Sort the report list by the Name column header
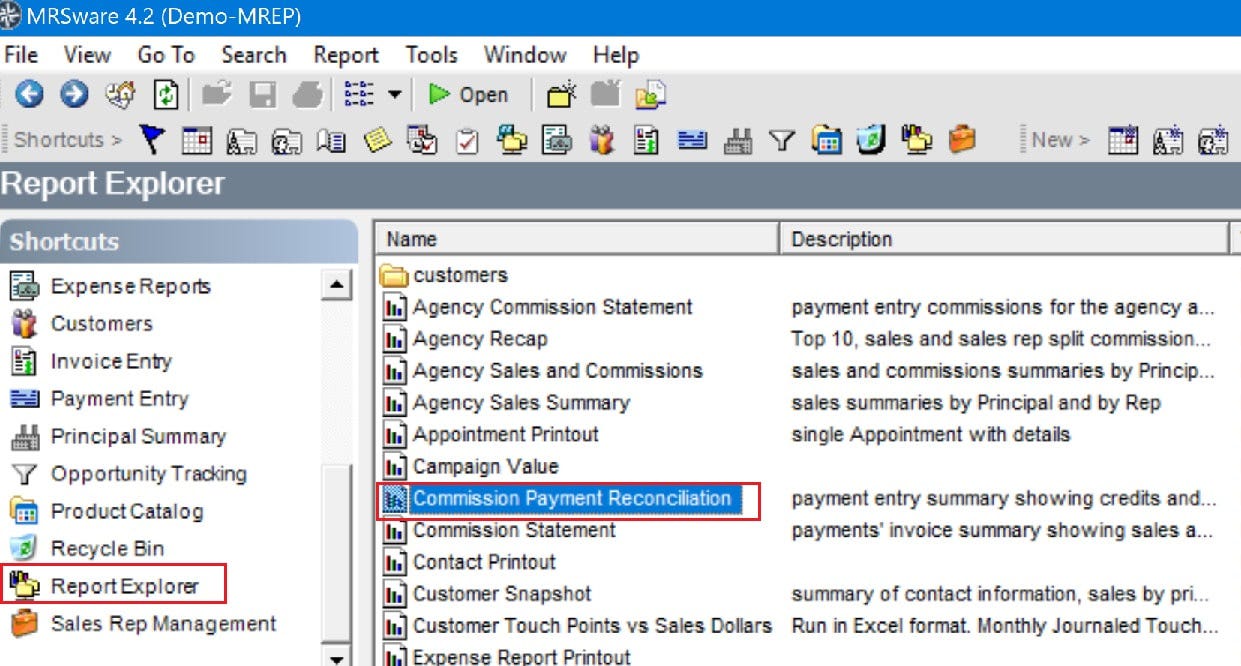Screen dimensions: 1241x666 [x=578, y=239]
